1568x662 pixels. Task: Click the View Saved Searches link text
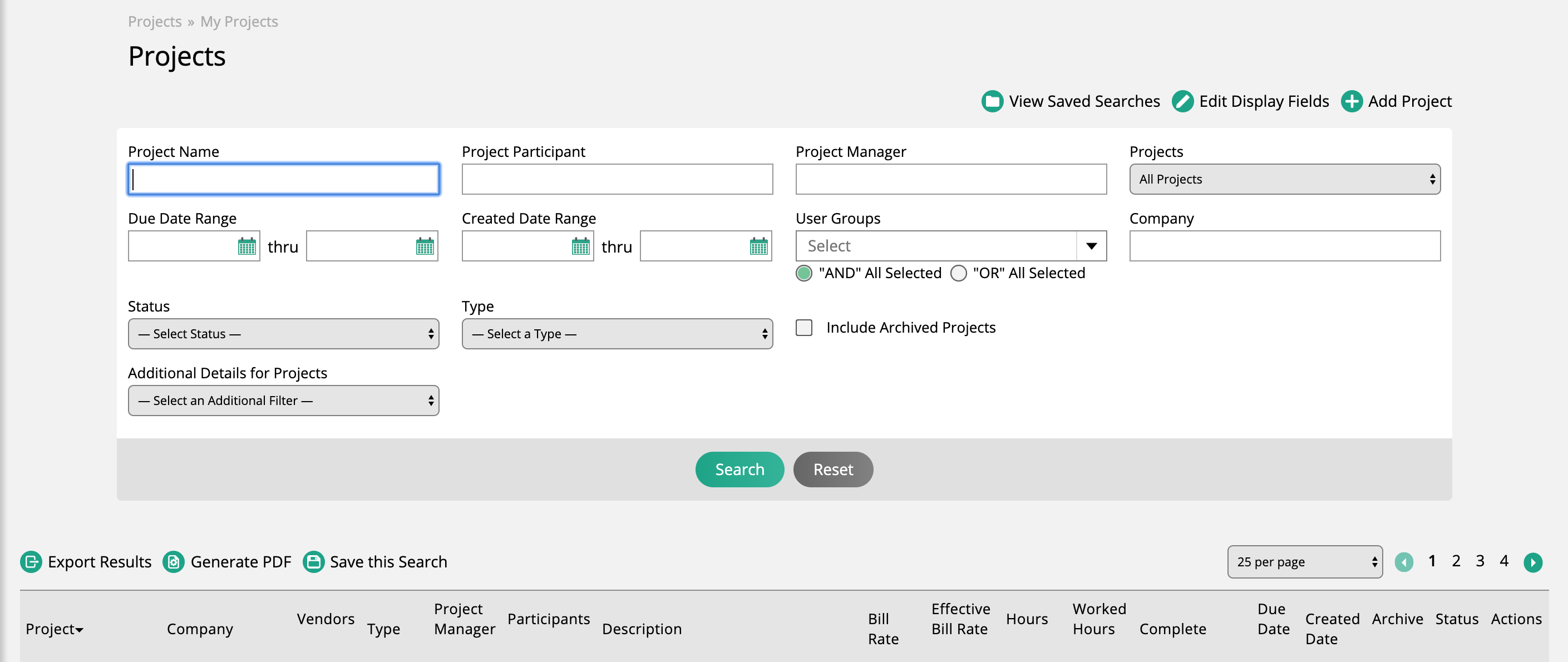coord(1084,101)
